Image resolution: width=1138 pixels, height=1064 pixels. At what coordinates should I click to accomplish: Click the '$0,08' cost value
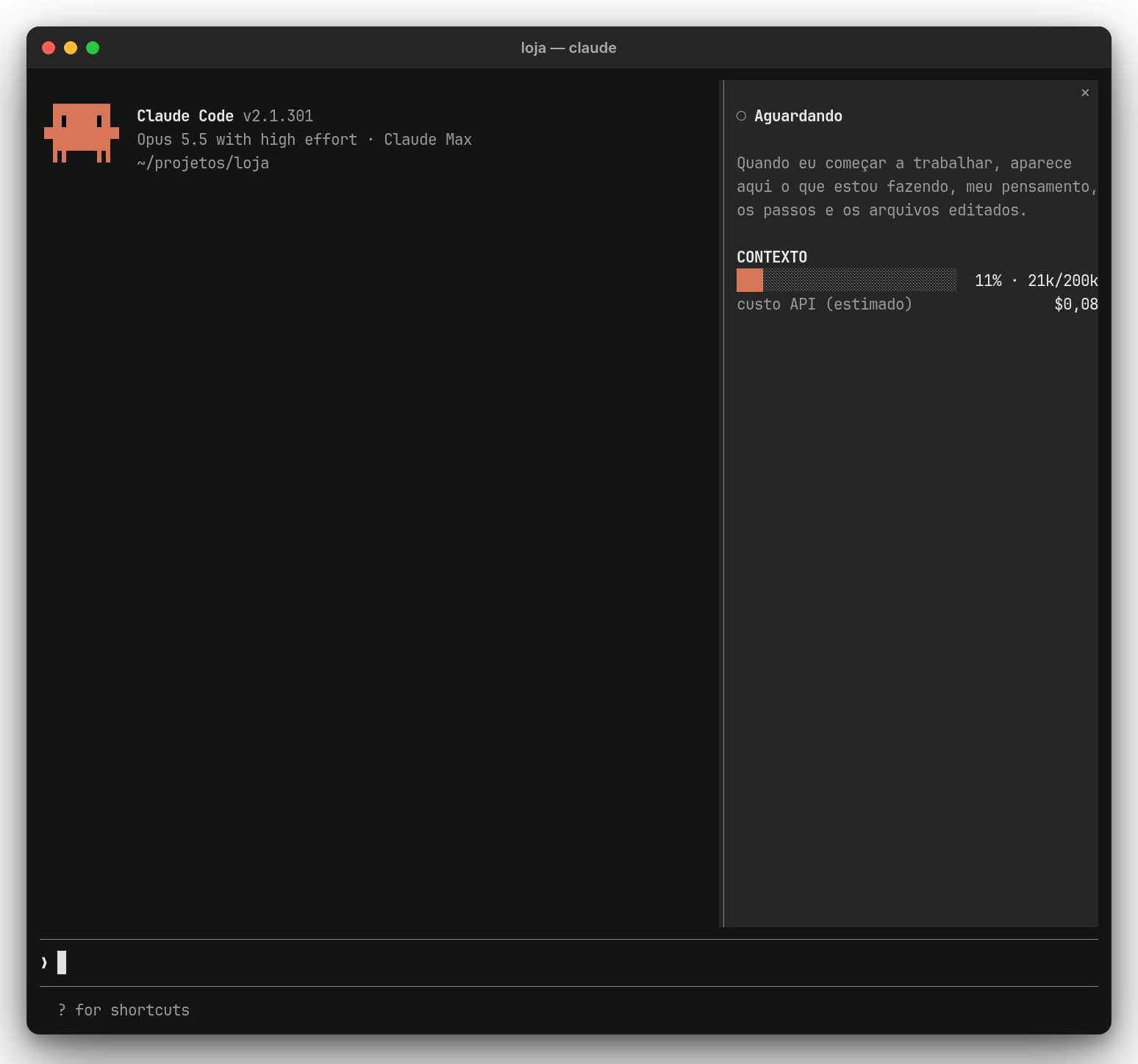(x=1076, y=304)
